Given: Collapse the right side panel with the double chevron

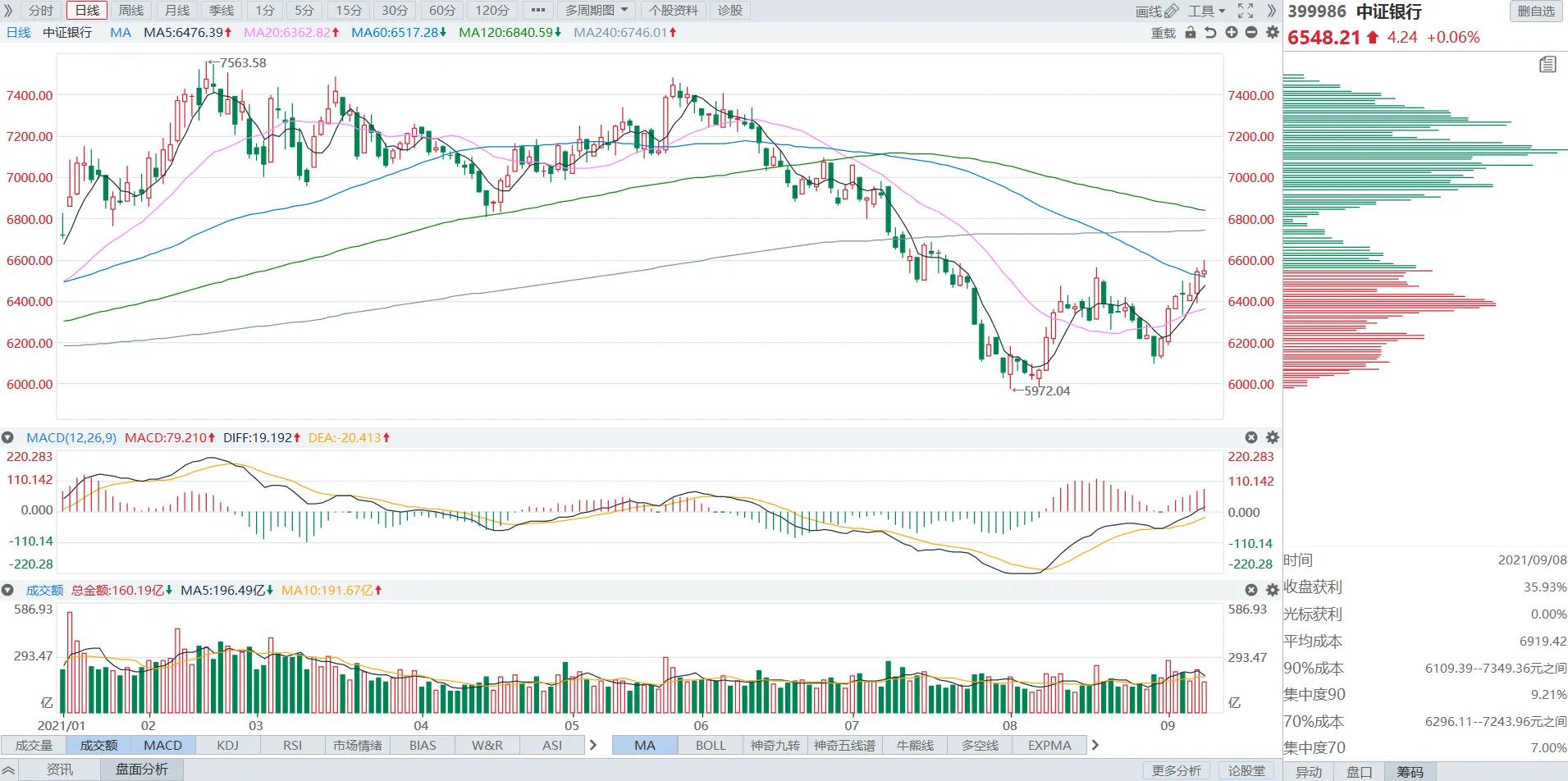Looking at the screenshot, I should pos(1272,11).
